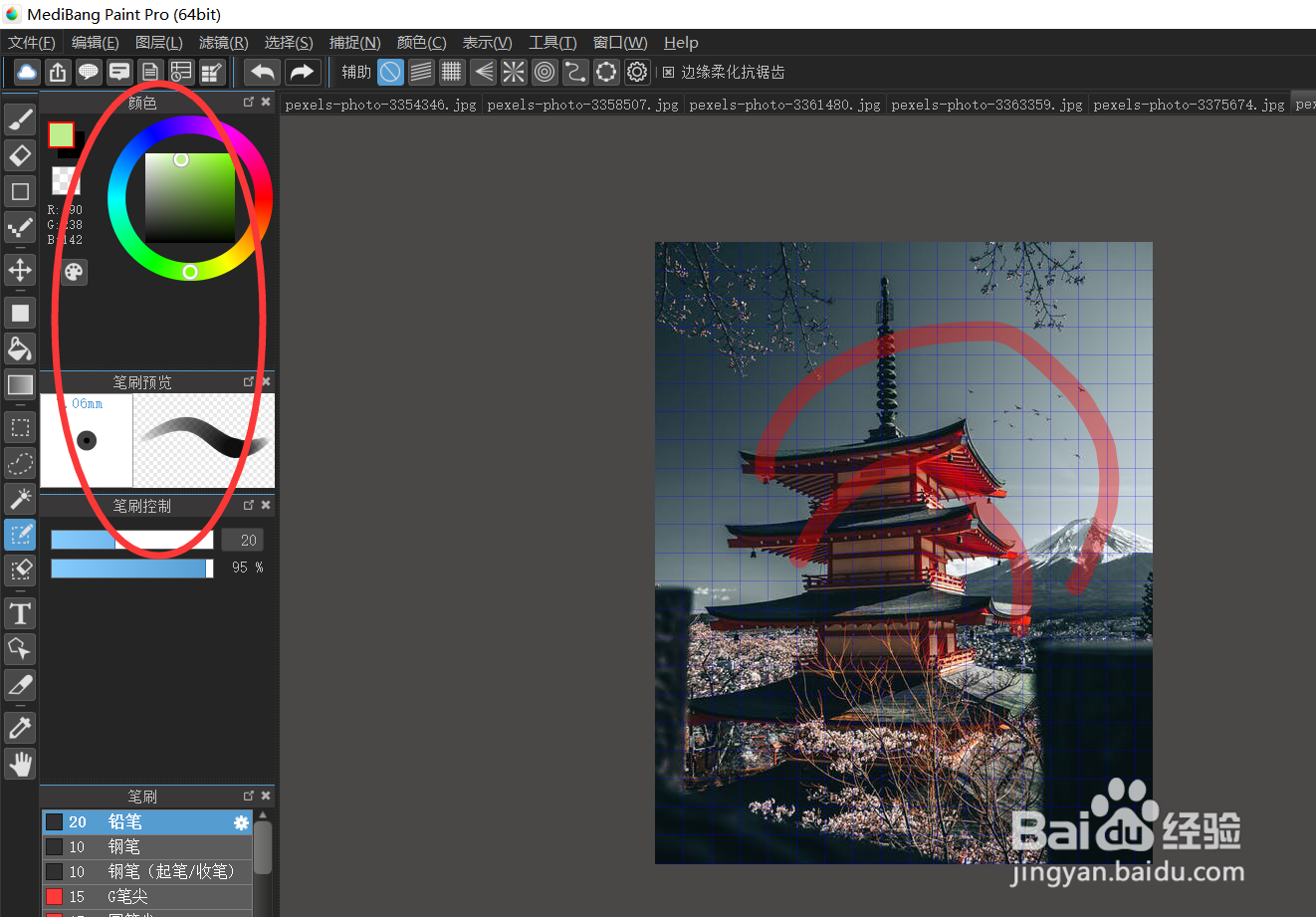
Task: Click the message box icon in toolbar
Action: 119,72
